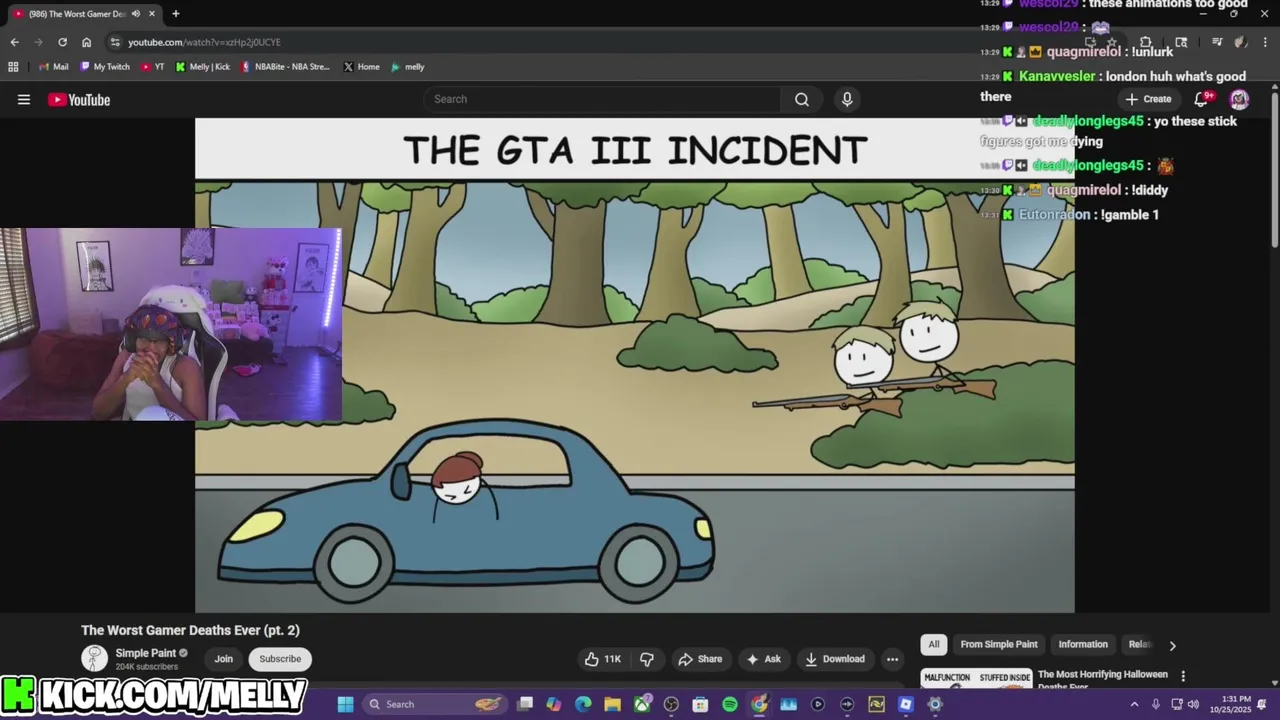This screenshot has height=720, width=1280.
Task: Open the Melly | Kick bookmark
Action: [202, 67]
